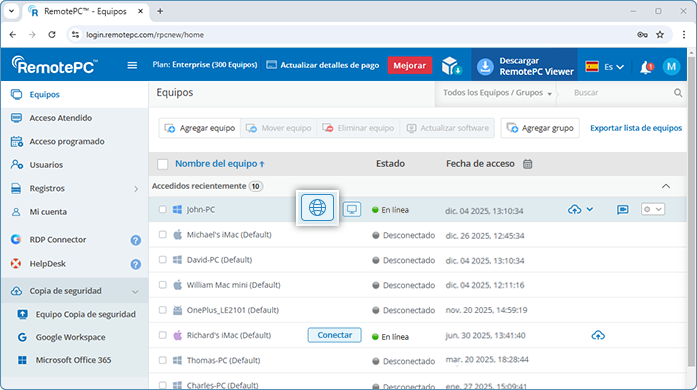Open Chrome's three-dot menu

coord(684,35)
